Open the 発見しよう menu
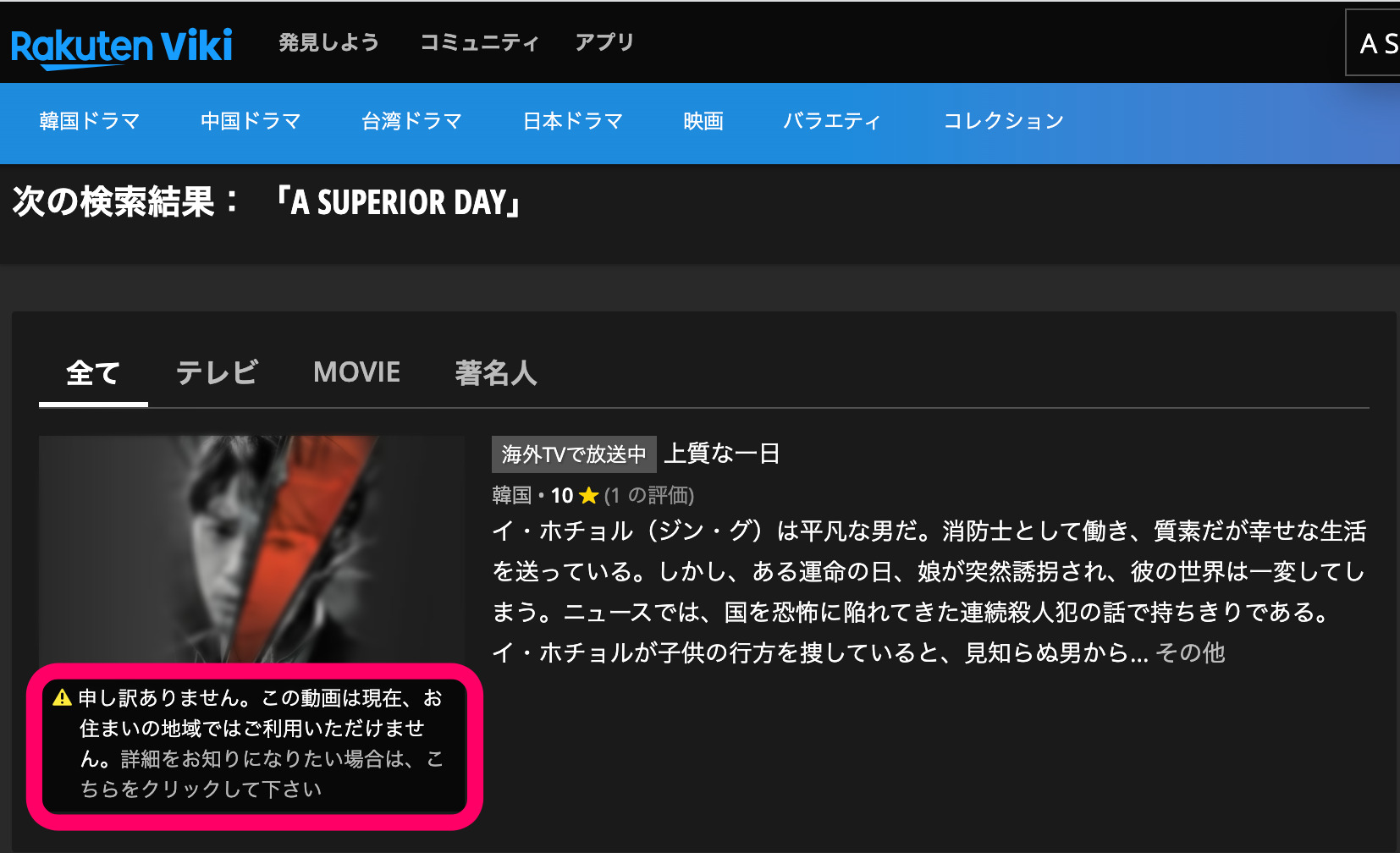Screen dimensions: 1400x853 pyautogui.click(x=329, y=42)
